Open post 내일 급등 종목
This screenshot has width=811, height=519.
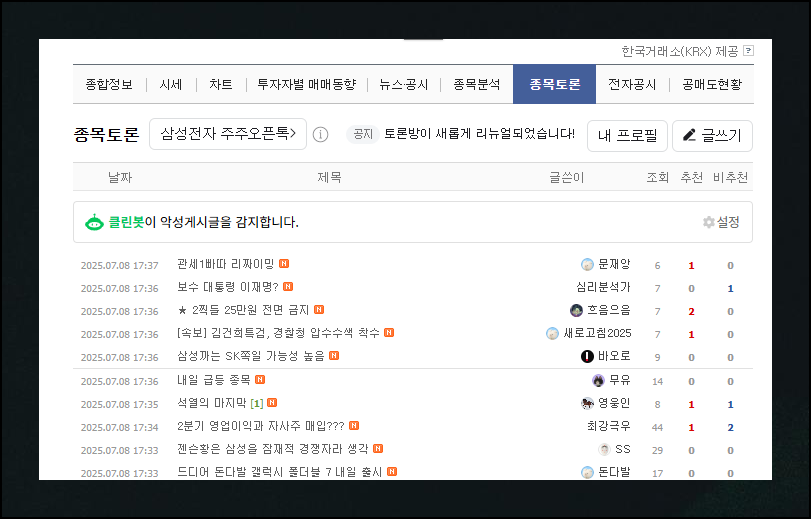[214, 380]
